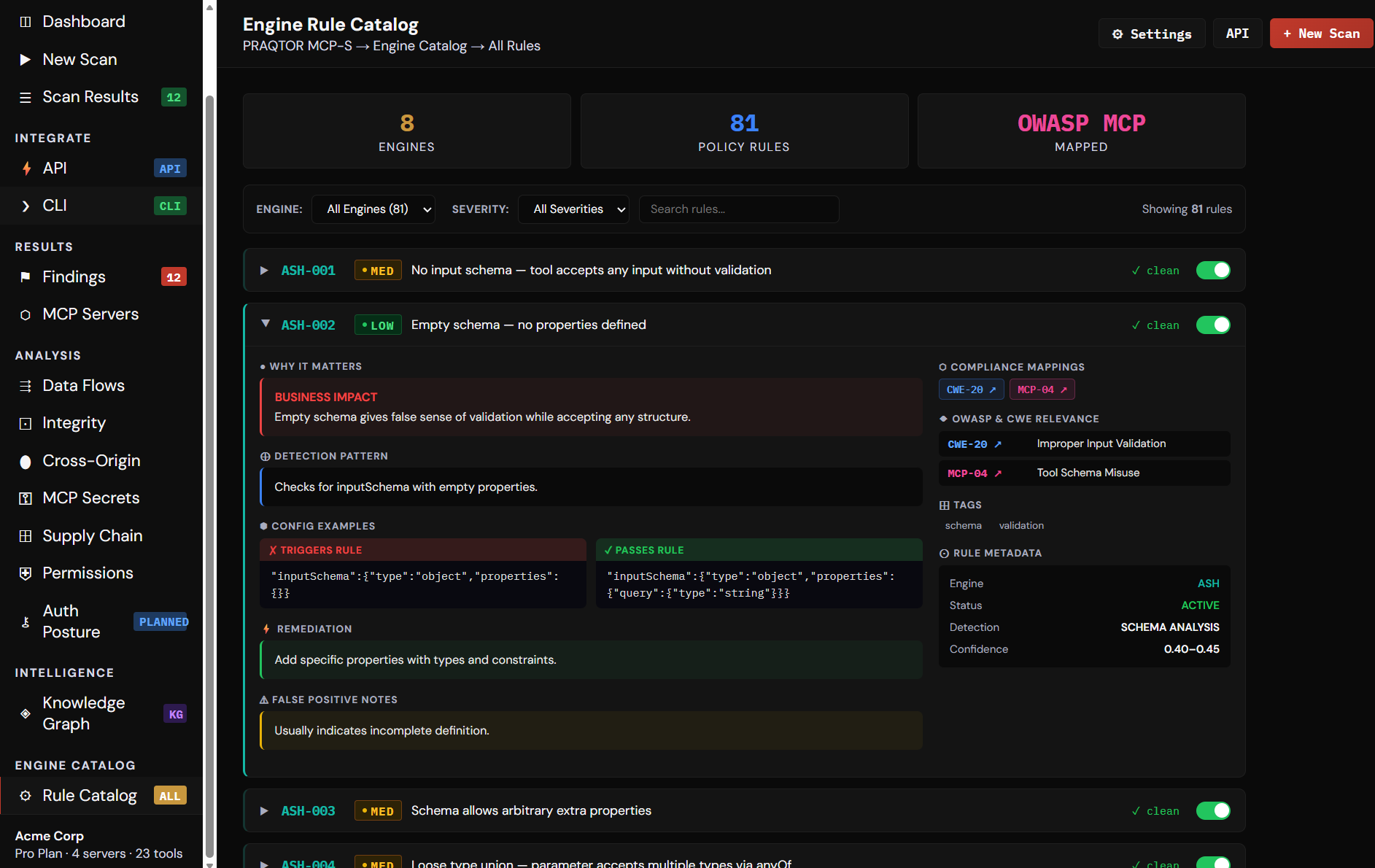This screenshot has width=1375, height=868.
Task: Click the Supply Chain grid icon
Action: [x=26, y=536]
